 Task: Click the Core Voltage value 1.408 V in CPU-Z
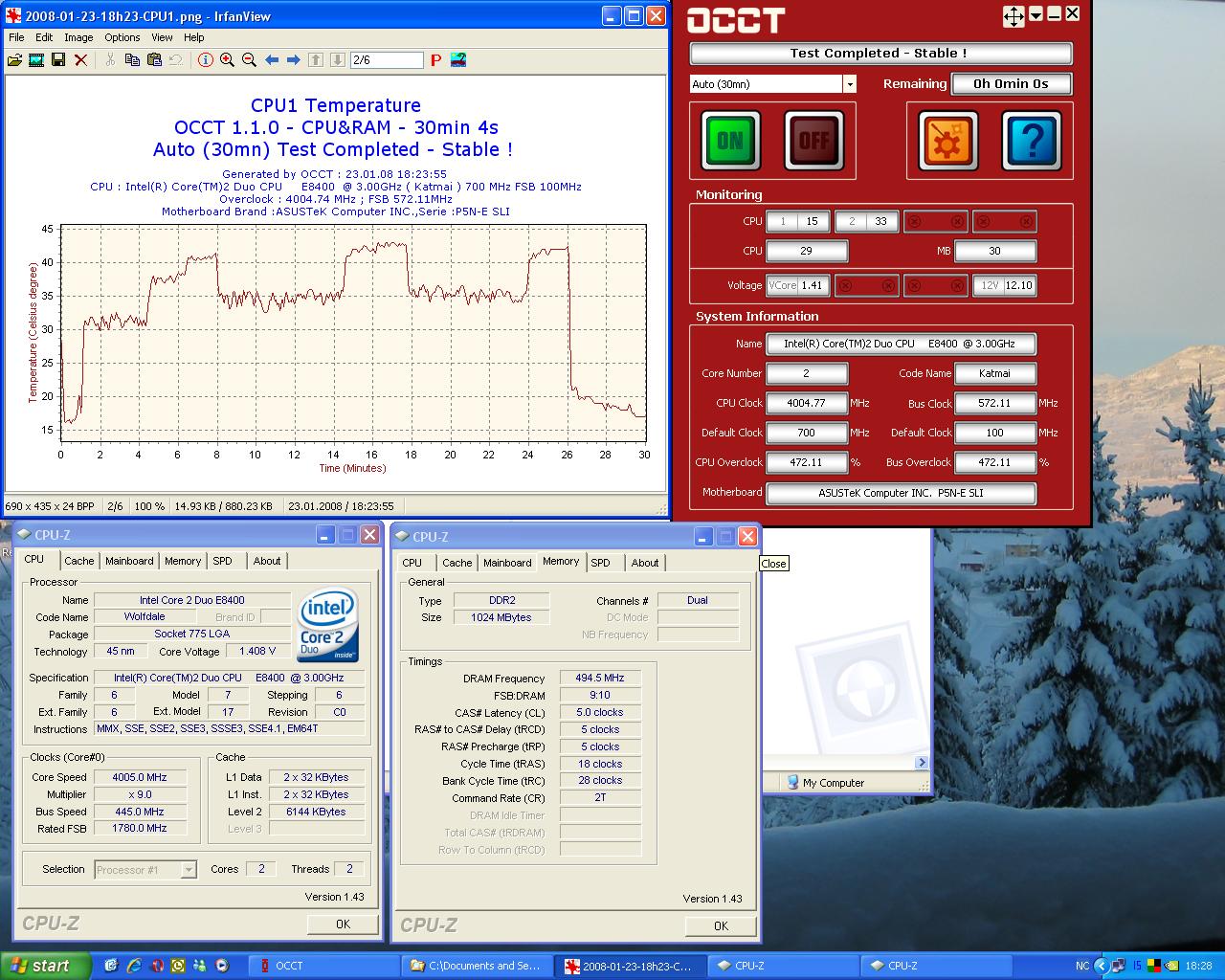pos(257,651)
